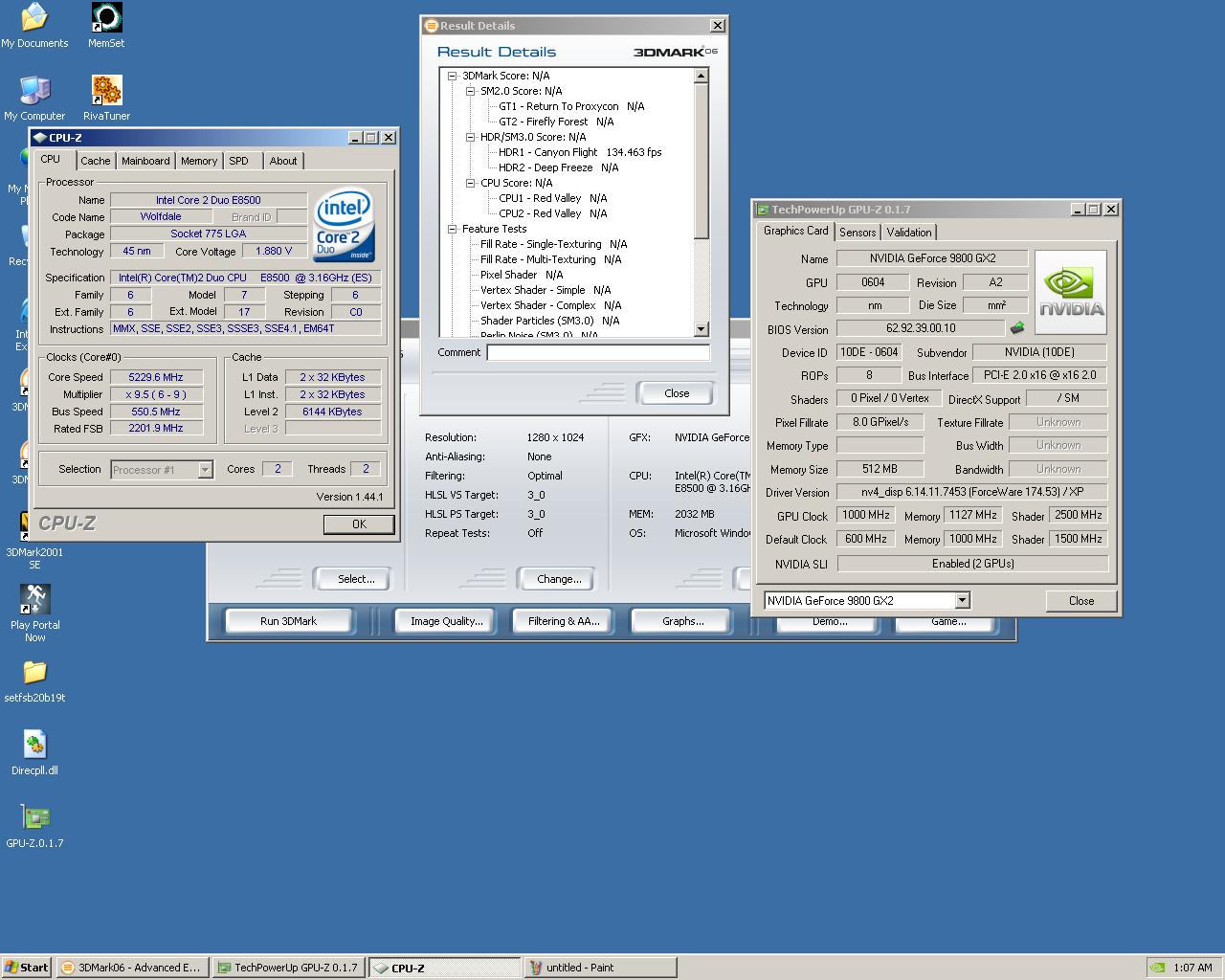Select HDR2 - Deep Freeze row
The height and width of the screenshot is (980, 1225).
(x=559, y=167)
